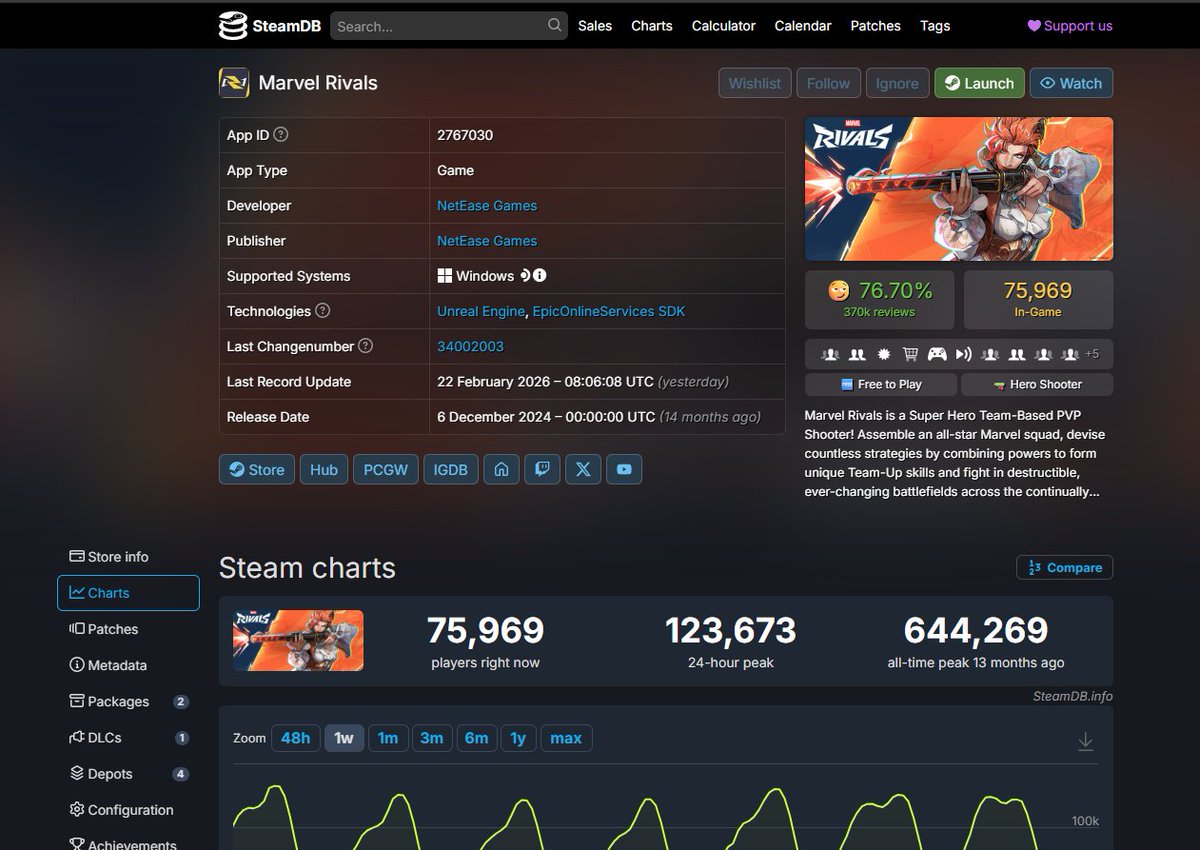The height and width of the screenshot is (850, 1200).
Task: Download chart data via the download icon
Action: tap(1085, 742)
